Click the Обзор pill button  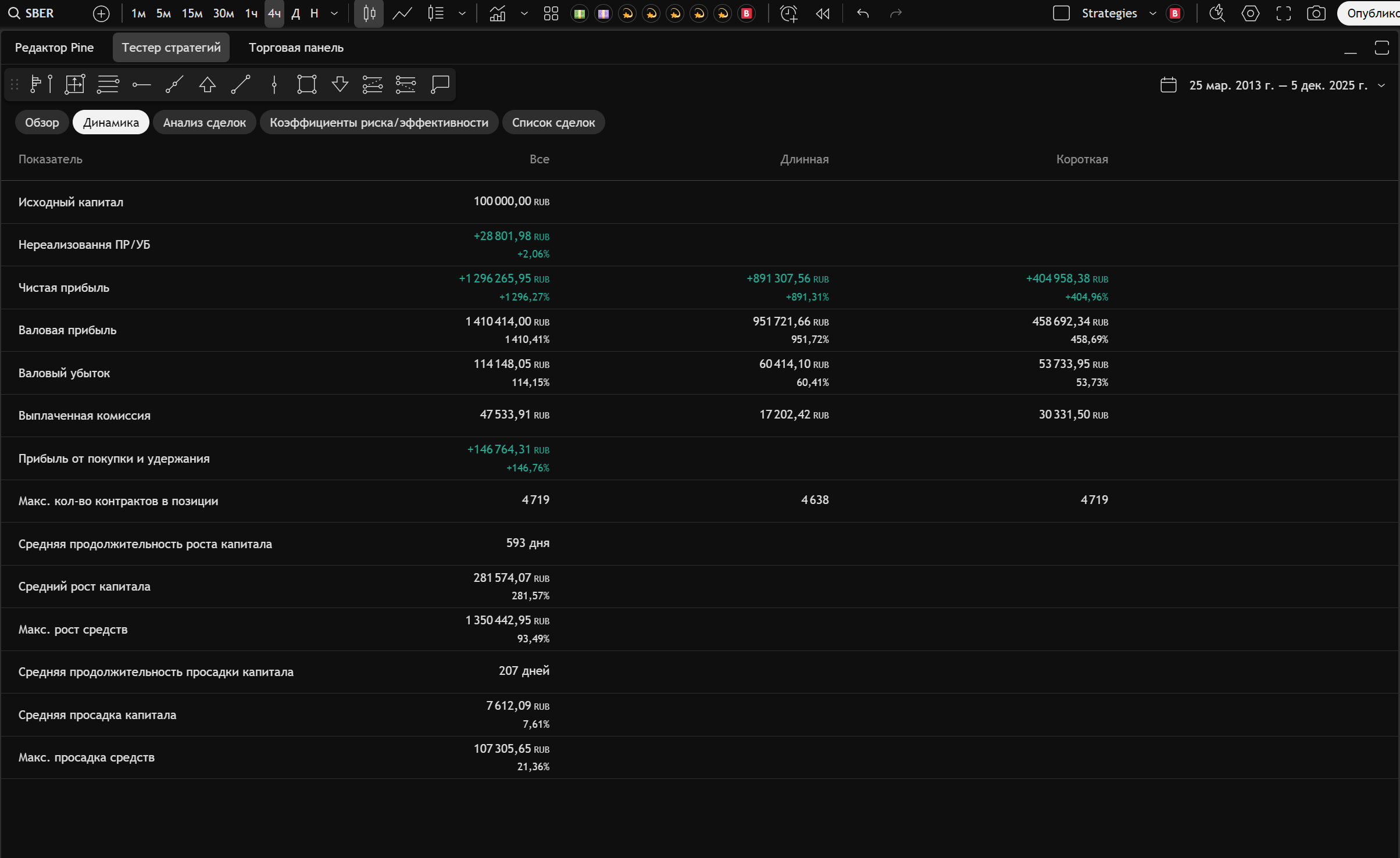(x=42, y=123)
